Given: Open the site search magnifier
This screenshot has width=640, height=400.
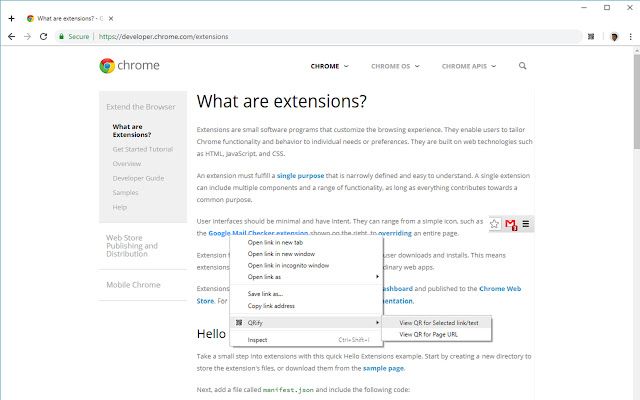Looking at the screenshot, I should pyautogui.click(x=522, y=66).
